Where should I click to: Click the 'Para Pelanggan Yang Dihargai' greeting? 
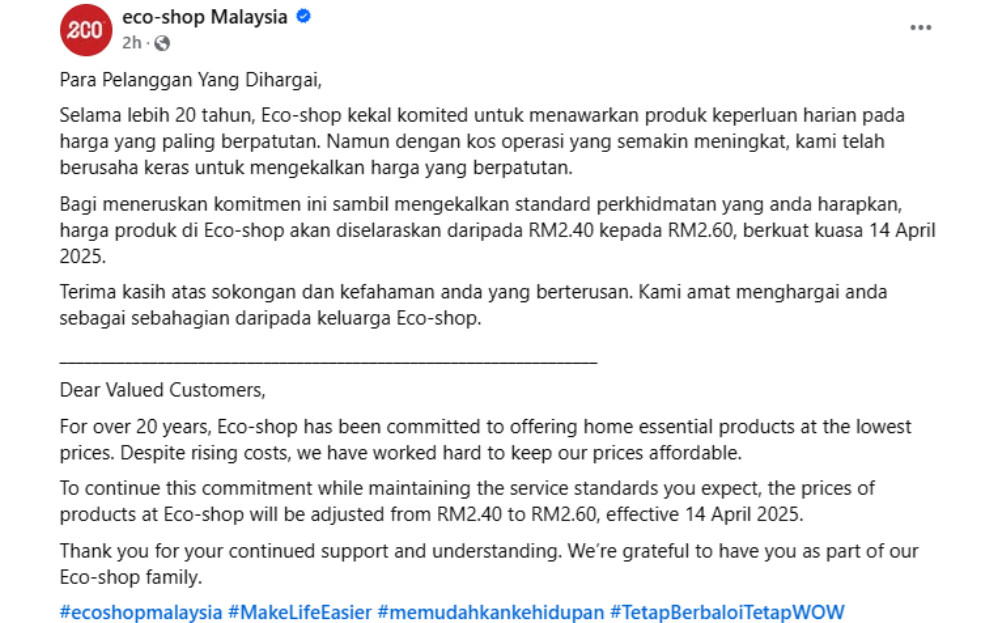191,80
